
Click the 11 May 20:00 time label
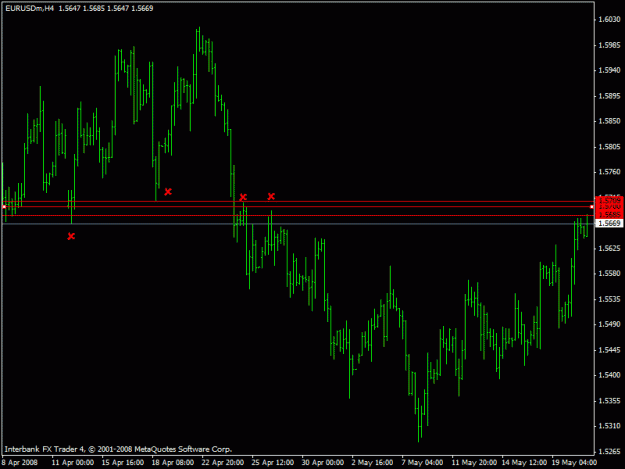tap(474, 463)
